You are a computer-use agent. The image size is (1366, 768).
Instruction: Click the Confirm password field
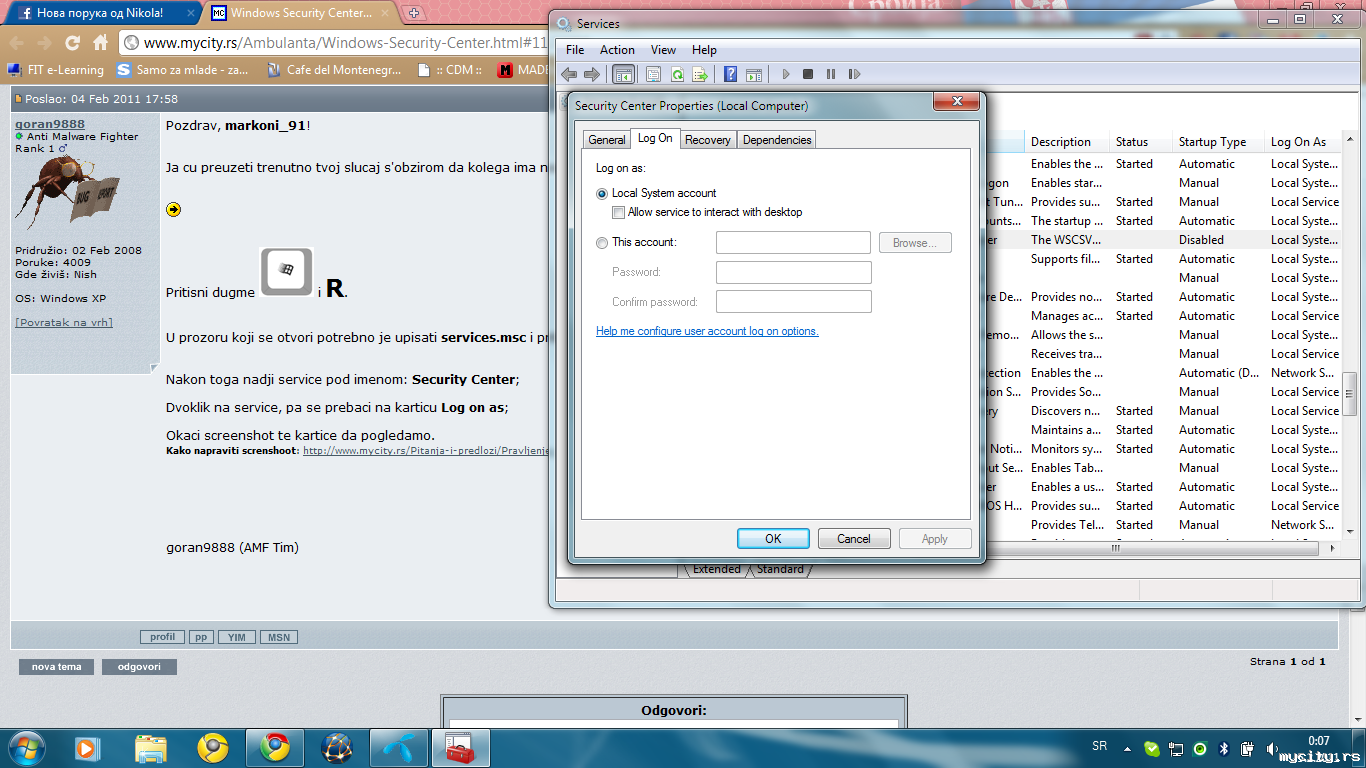794,302
